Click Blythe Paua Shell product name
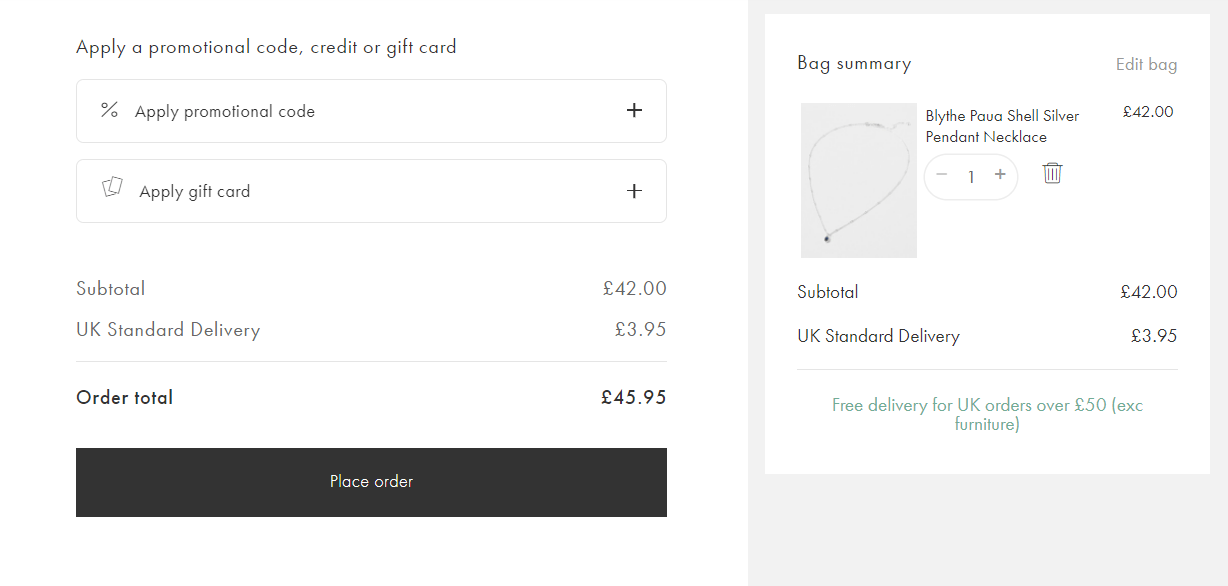The width and height of the screenshot is (1228, 586). [1001, 125]
